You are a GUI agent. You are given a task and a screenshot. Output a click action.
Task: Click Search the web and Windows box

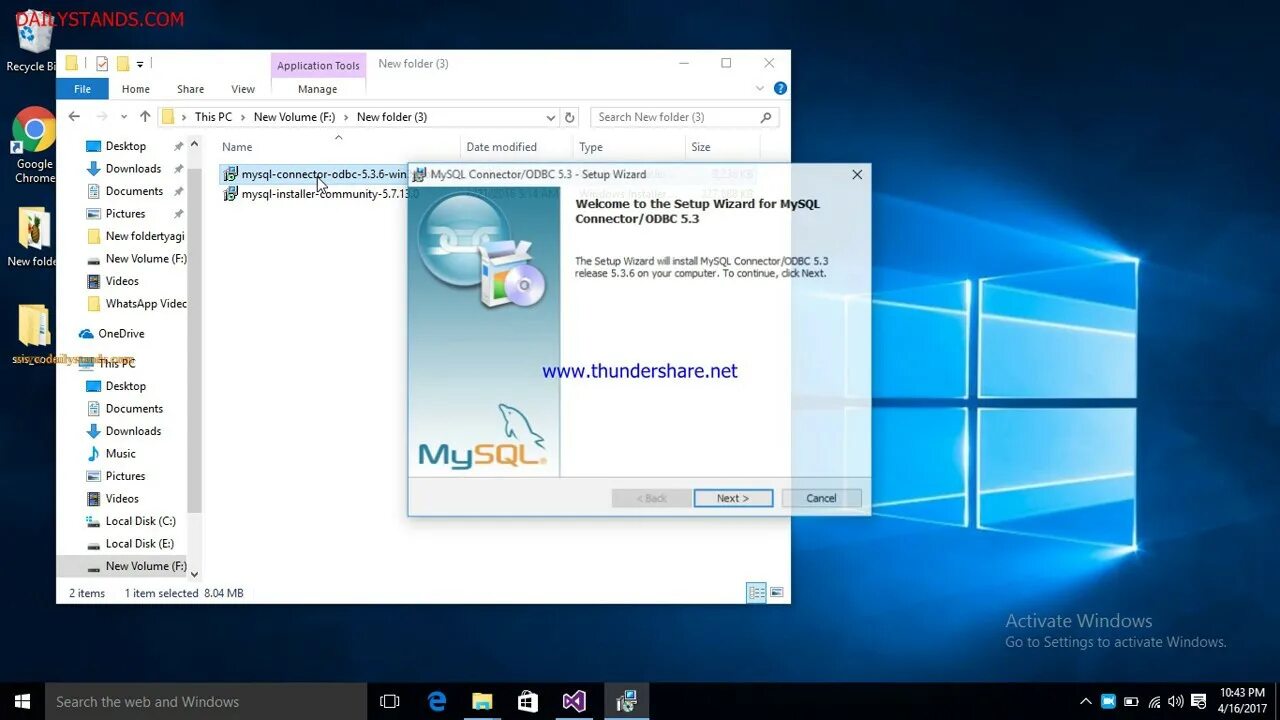coord(206,702)
